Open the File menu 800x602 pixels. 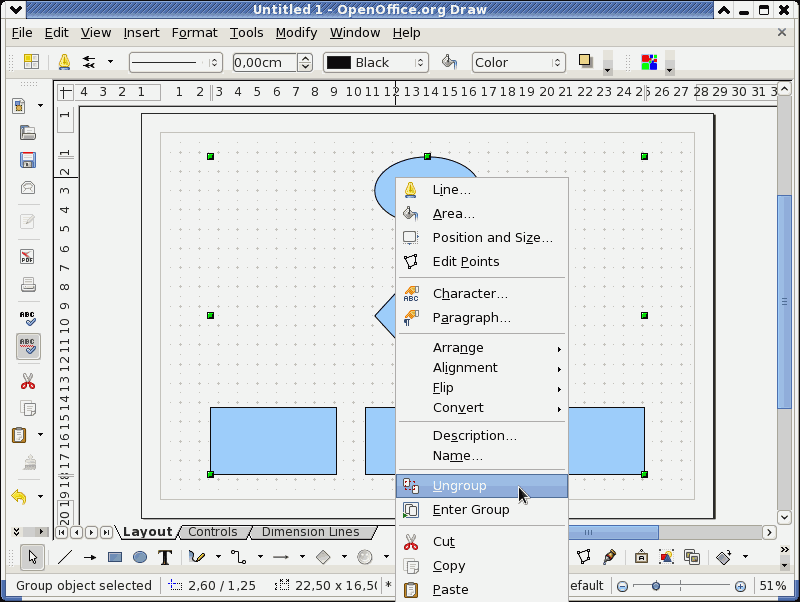click(22, 33)
